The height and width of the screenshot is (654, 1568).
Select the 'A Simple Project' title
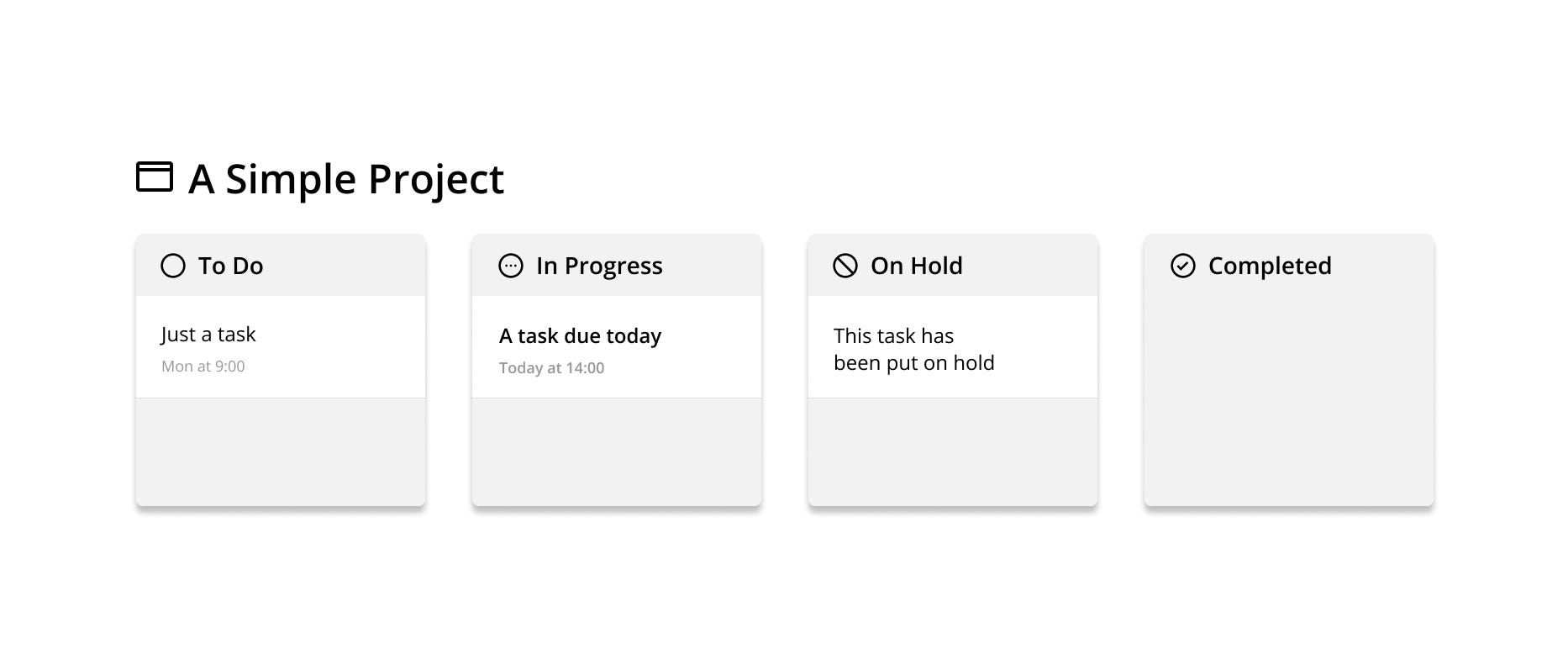(x=346, y=178)
